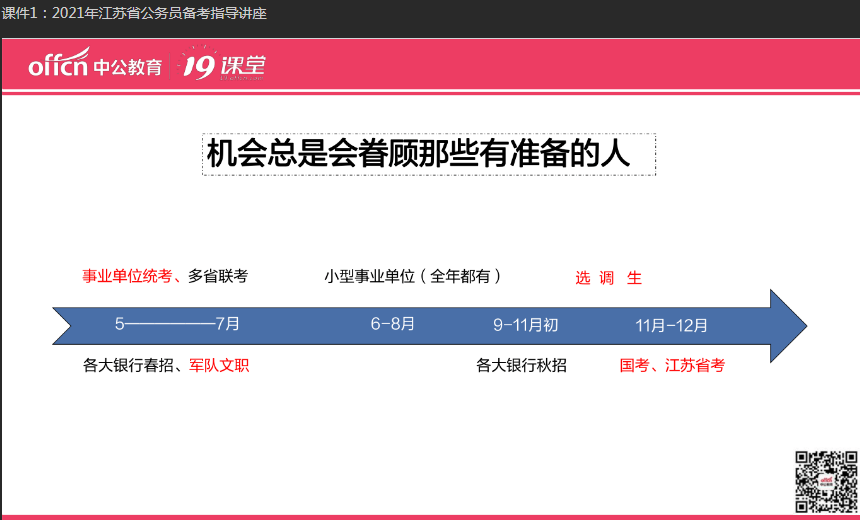Click the red 选调生 text
860x520 pixels.
tap(608, 278)
